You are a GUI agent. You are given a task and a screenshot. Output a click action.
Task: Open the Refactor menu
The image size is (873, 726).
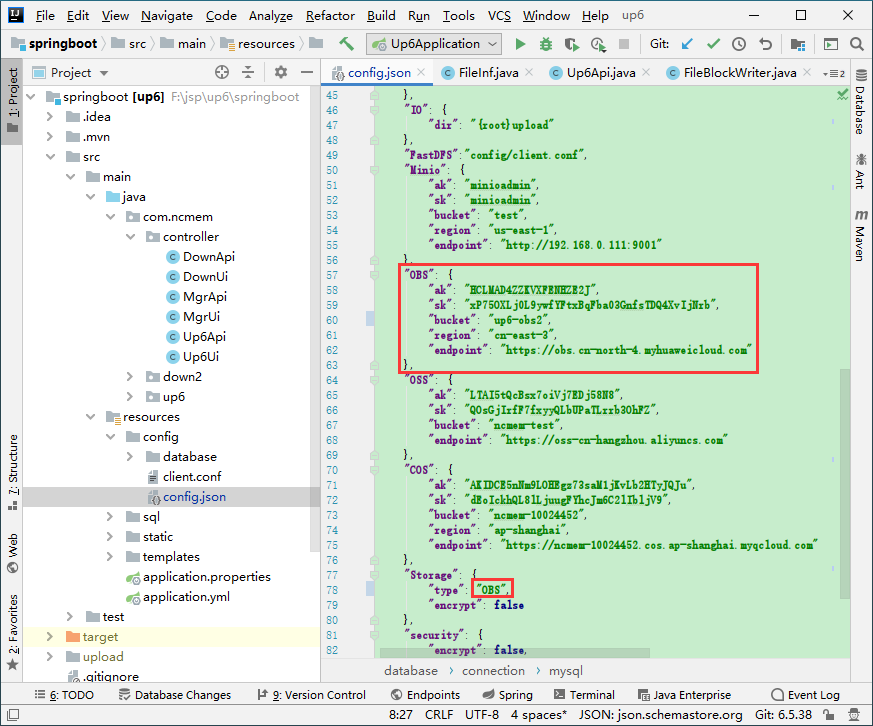[330, 16]
